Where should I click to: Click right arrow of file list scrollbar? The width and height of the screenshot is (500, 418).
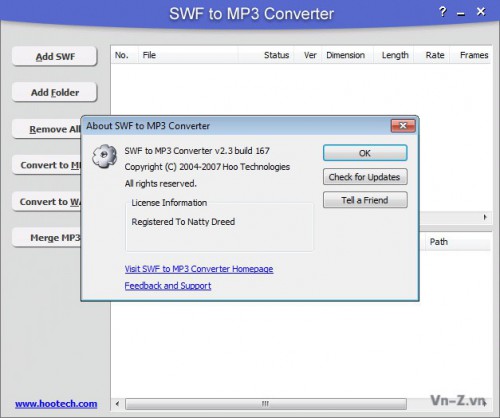[x=485, y=217]
